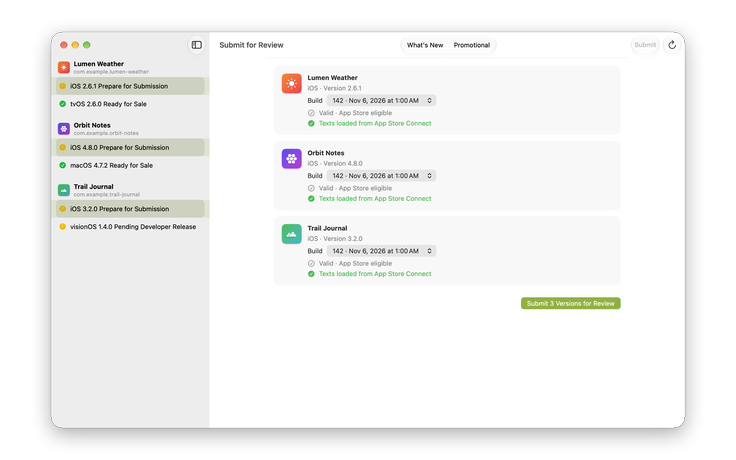
Task: Click Submit 3 Versions for Review
Action: pos(571,303)
